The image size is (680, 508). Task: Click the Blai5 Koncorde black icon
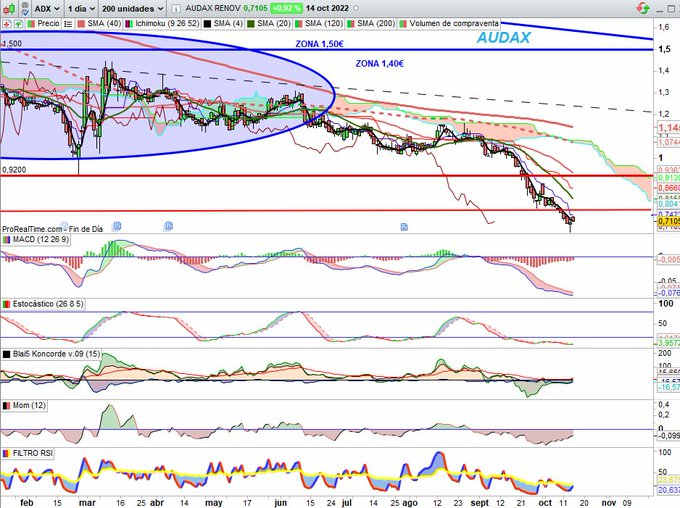(x=7, y=354)
